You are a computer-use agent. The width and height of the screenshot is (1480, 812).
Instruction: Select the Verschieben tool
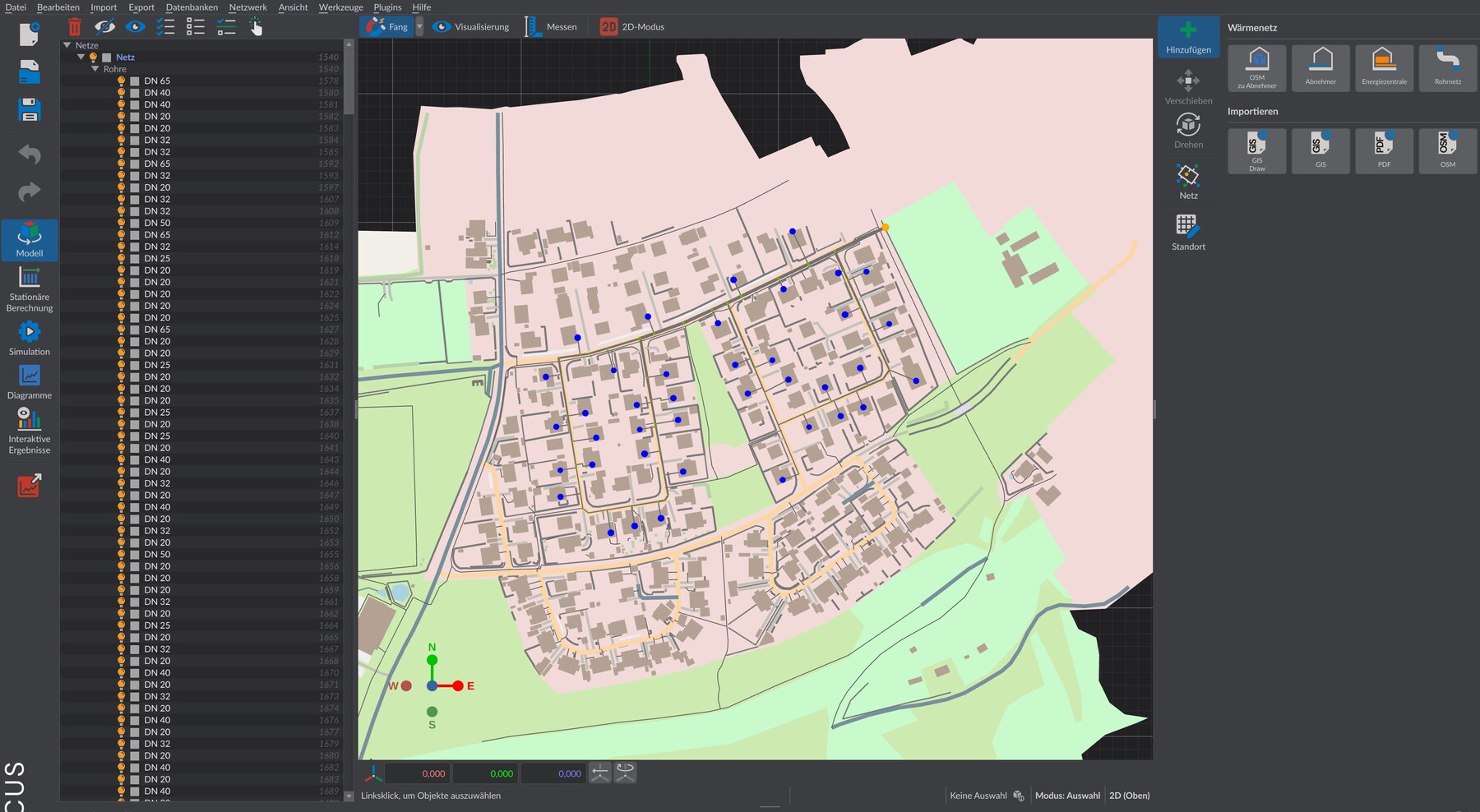[x=1188, y=87]
